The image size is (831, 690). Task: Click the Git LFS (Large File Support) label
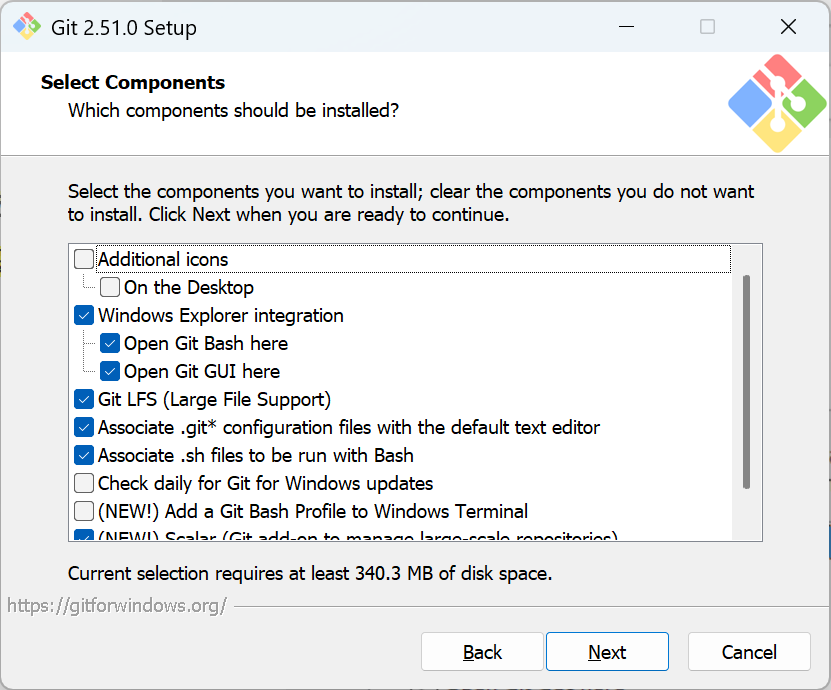pos(215,399)
